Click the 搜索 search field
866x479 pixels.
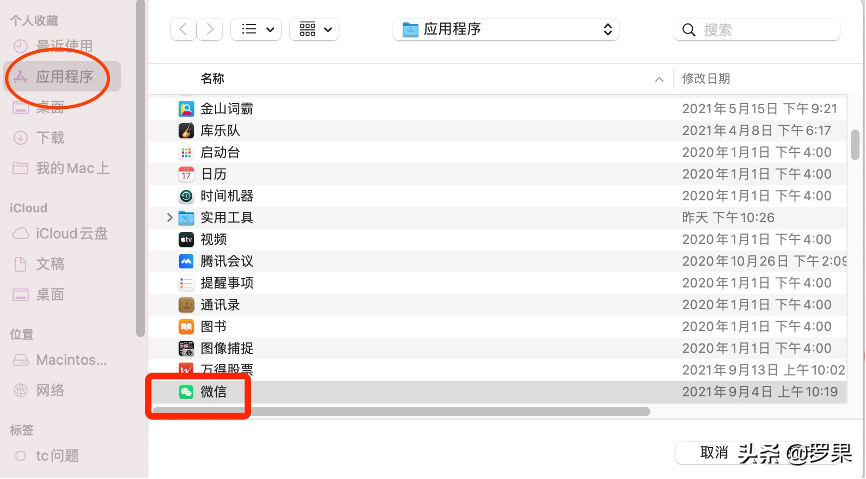[757, 29]
